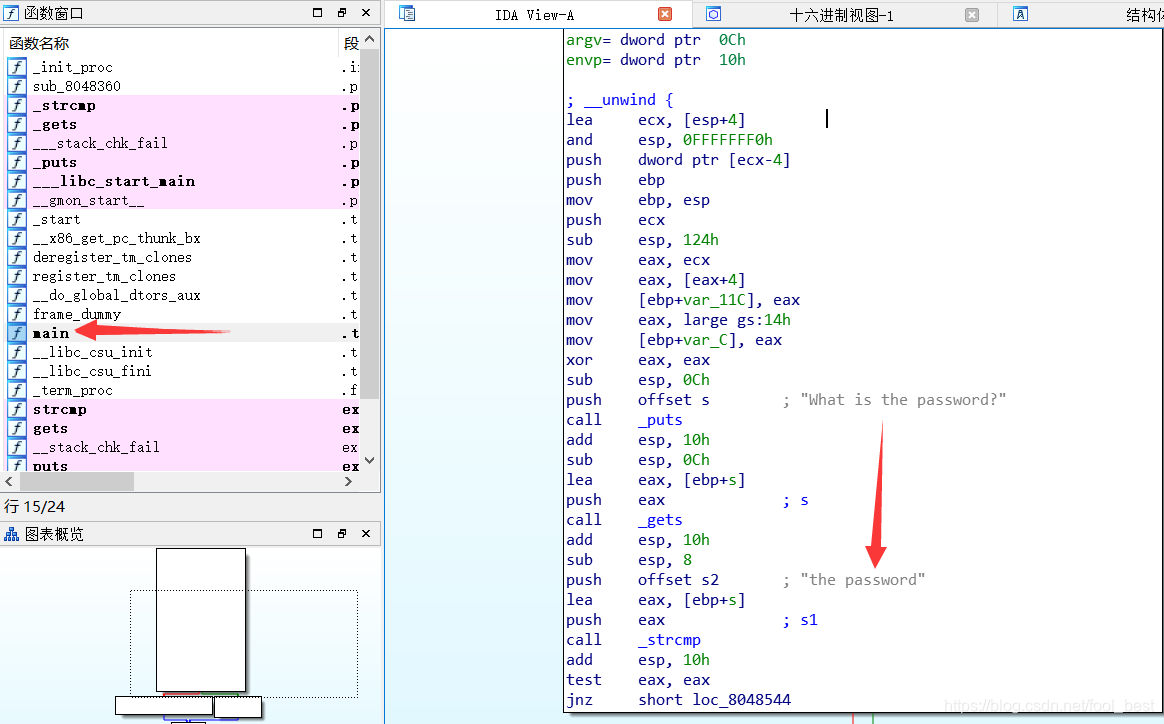Screen dimensions: 1164x724
Task: Click 'test eax, eax' instruction line
Action: (x=638, y=679)
